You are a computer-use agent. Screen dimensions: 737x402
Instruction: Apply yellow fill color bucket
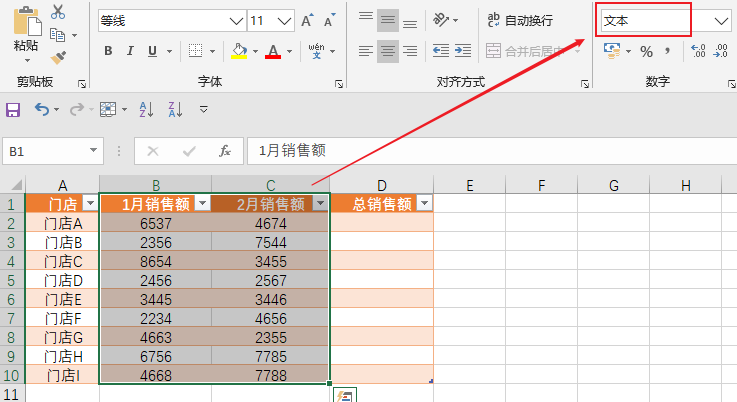tap(240, 51)
